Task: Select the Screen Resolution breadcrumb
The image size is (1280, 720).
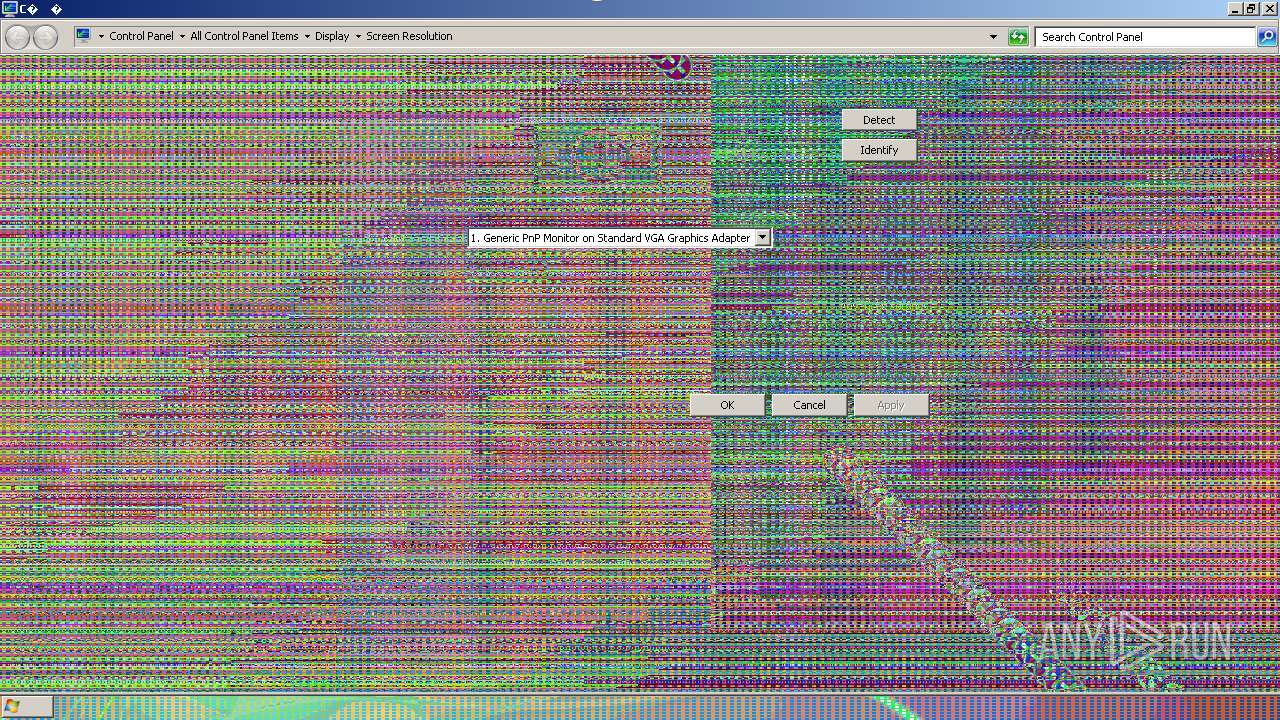Action: click(x=409, y=36)
